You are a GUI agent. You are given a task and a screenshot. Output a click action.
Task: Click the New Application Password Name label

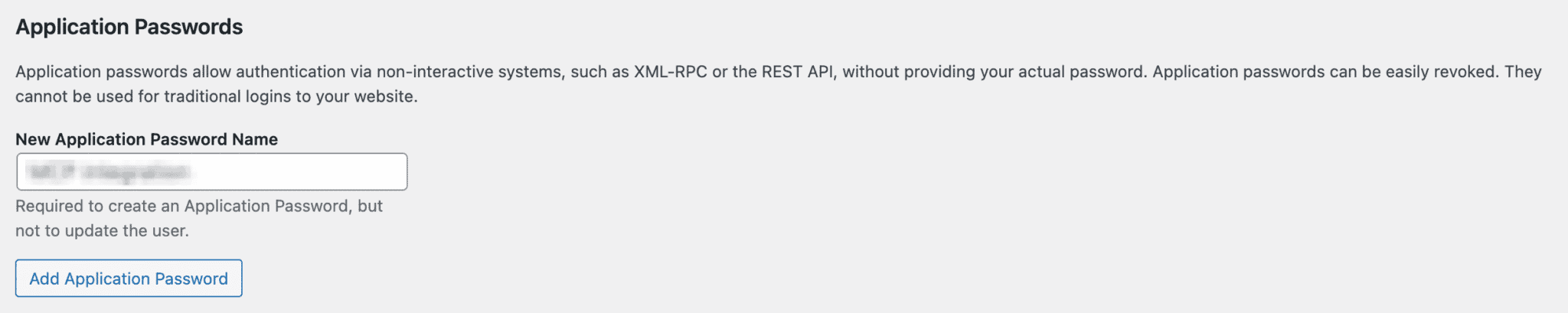pyautogui.click(x=146, y=139)
